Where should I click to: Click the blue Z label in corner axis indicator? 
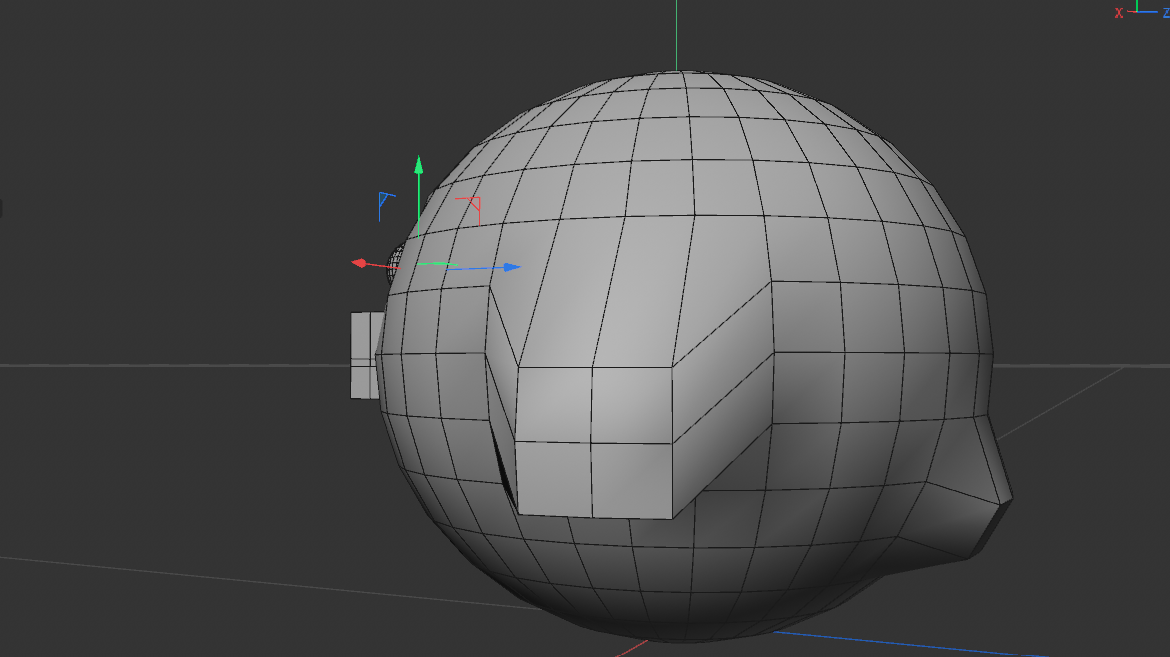pyautogui.click(x=1165, y=12)
